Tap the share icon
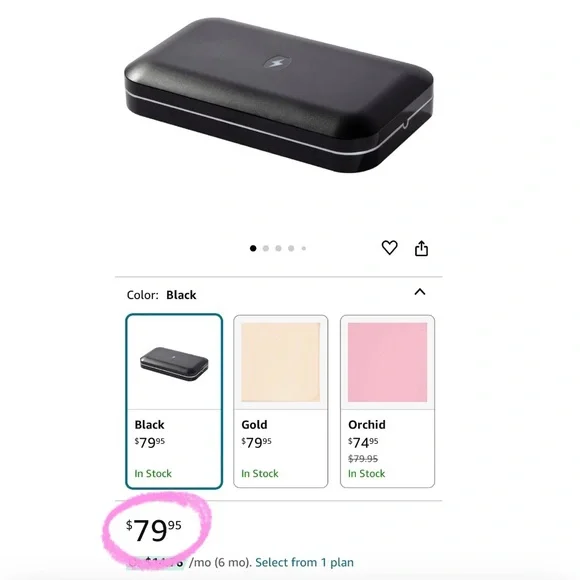This screenshot has width=580, height=580. click(x=421, y=248)
